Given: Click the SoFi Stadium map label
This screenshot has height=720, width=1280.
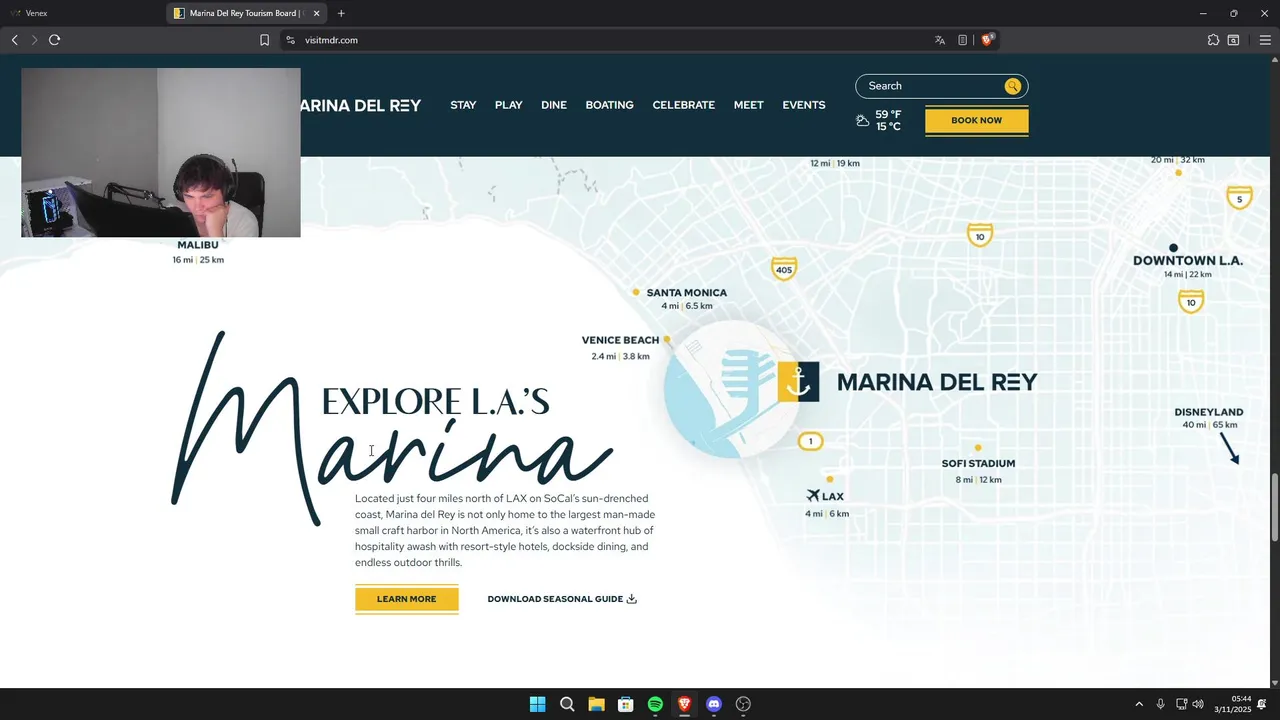Looking at the screenshot, I should tap(978, 464).
